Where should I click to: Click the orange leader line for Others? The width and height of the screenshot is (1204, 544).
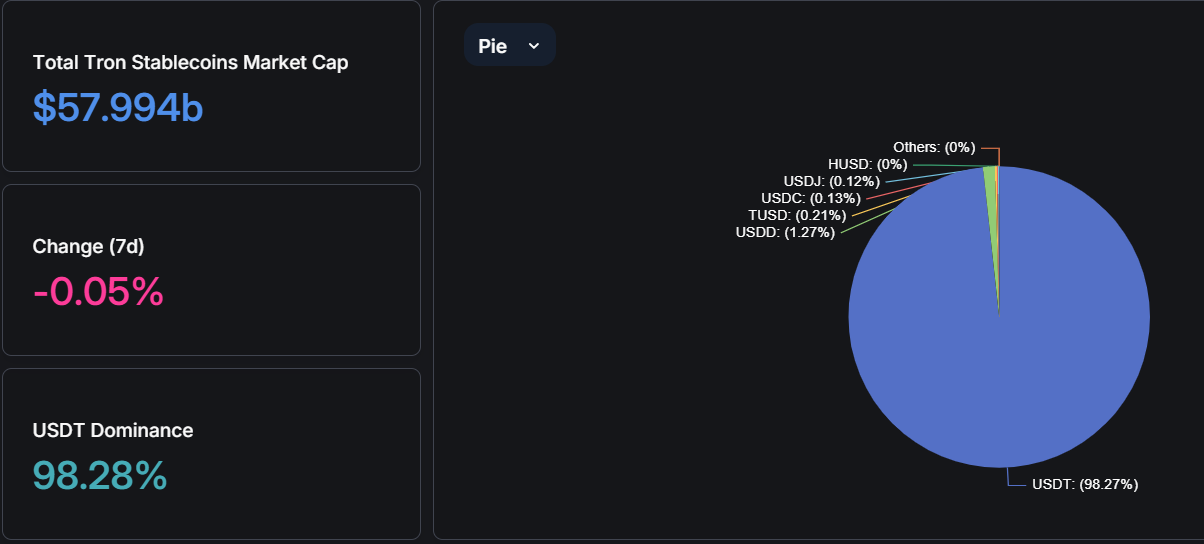990,147
